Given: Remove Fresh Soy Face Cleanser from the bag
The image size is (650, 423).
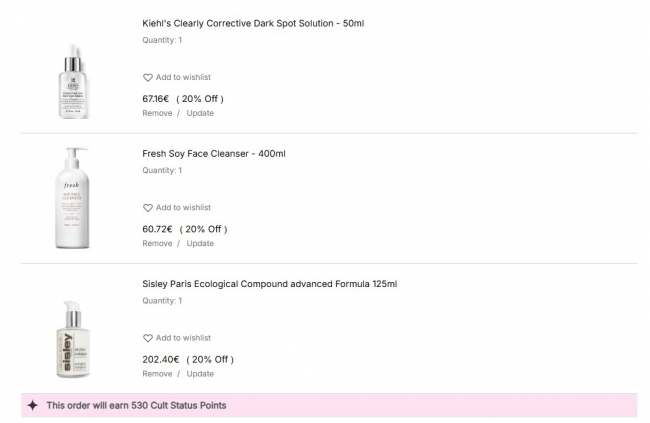Looking at the screenshot, I should tap(157, 243).
